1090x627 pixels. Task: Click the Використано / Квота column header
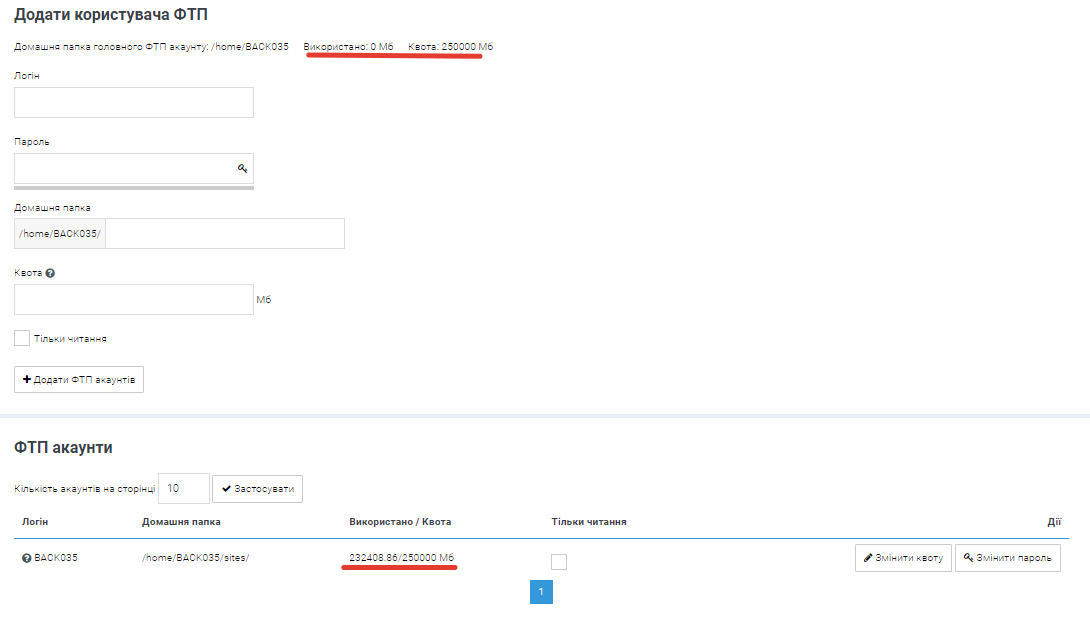click(400, 522)
